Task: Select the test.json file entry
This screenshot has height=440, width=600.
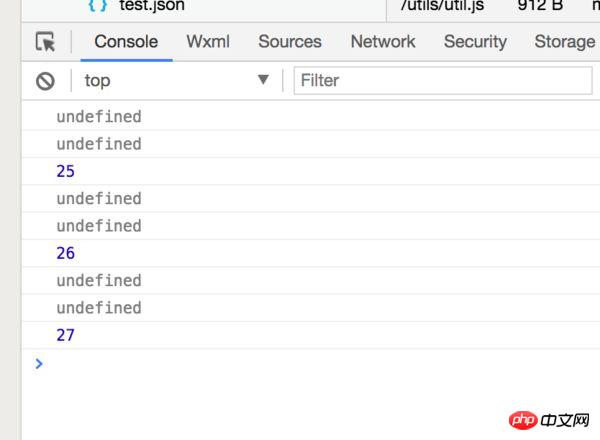Action: (152, 5)
